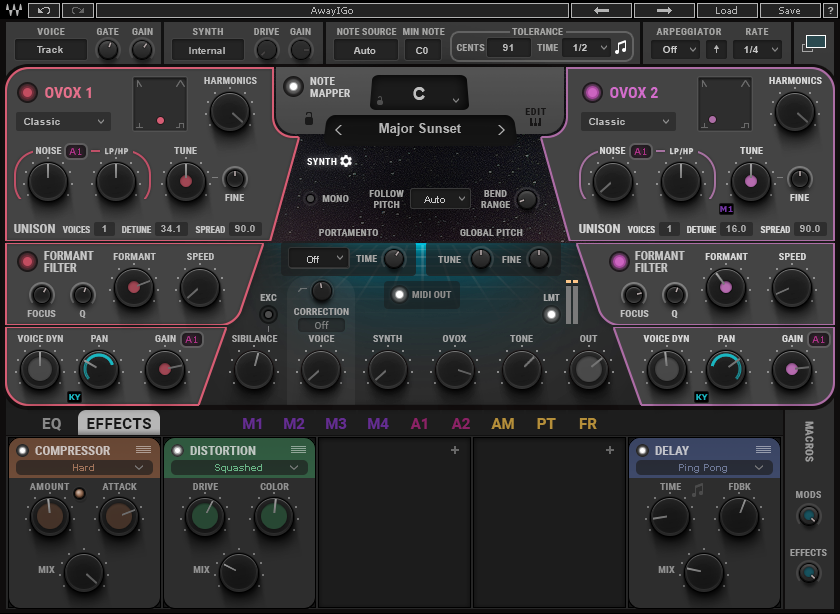Screen dimensions: 840x614
Task: Toggle the tolerance time note sync icon
Action: pyautogui.click(x=621, y=48)
